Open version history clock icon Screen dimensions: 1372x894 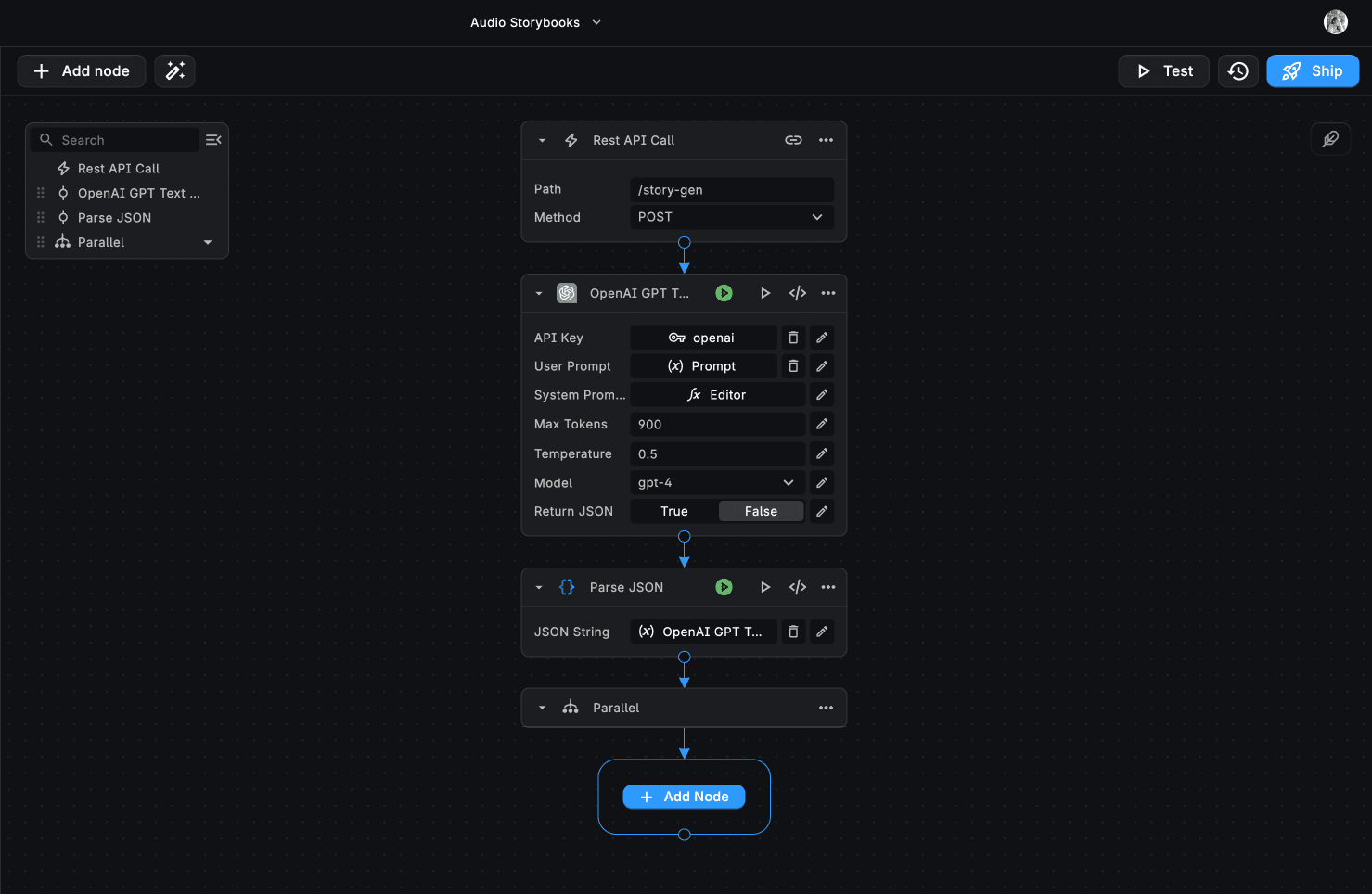[1238, 71]
